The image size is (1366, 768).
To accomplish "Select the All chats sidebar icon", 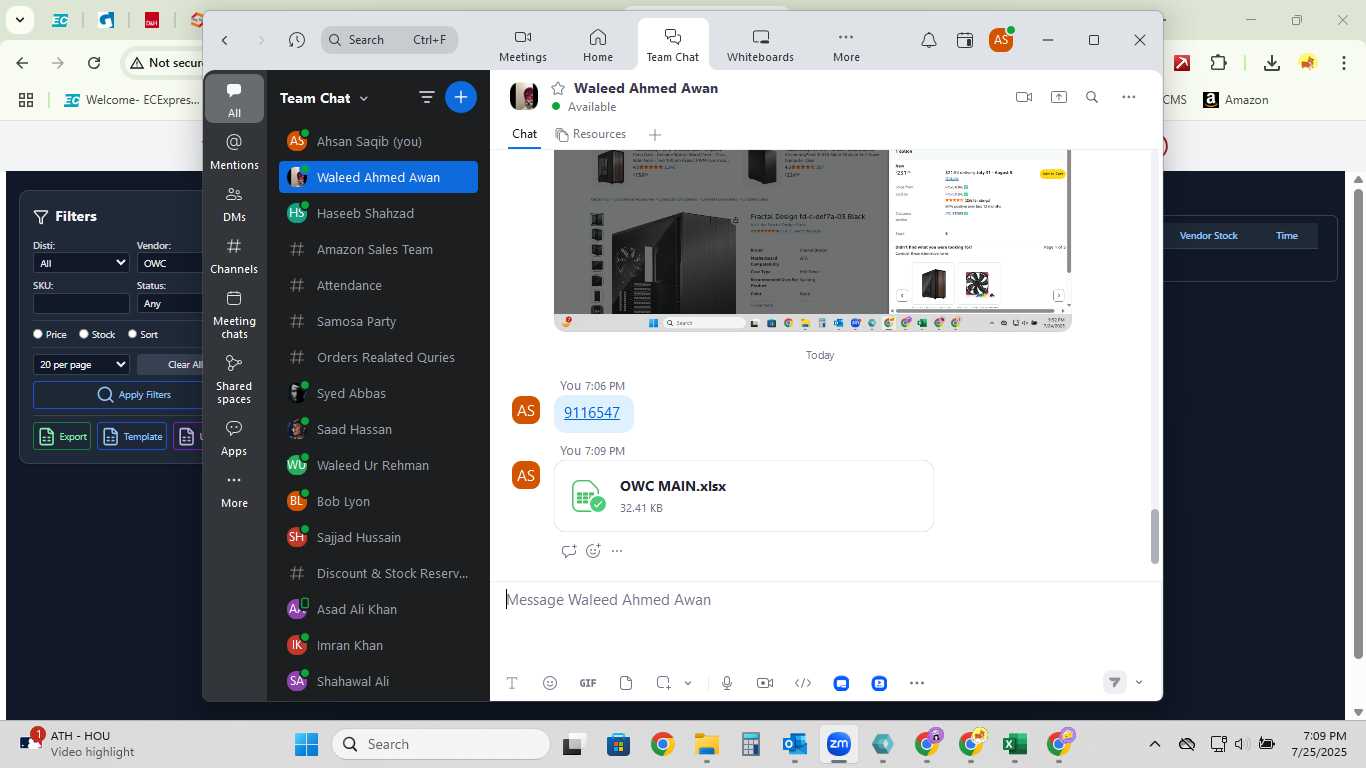I will (234, 99).
